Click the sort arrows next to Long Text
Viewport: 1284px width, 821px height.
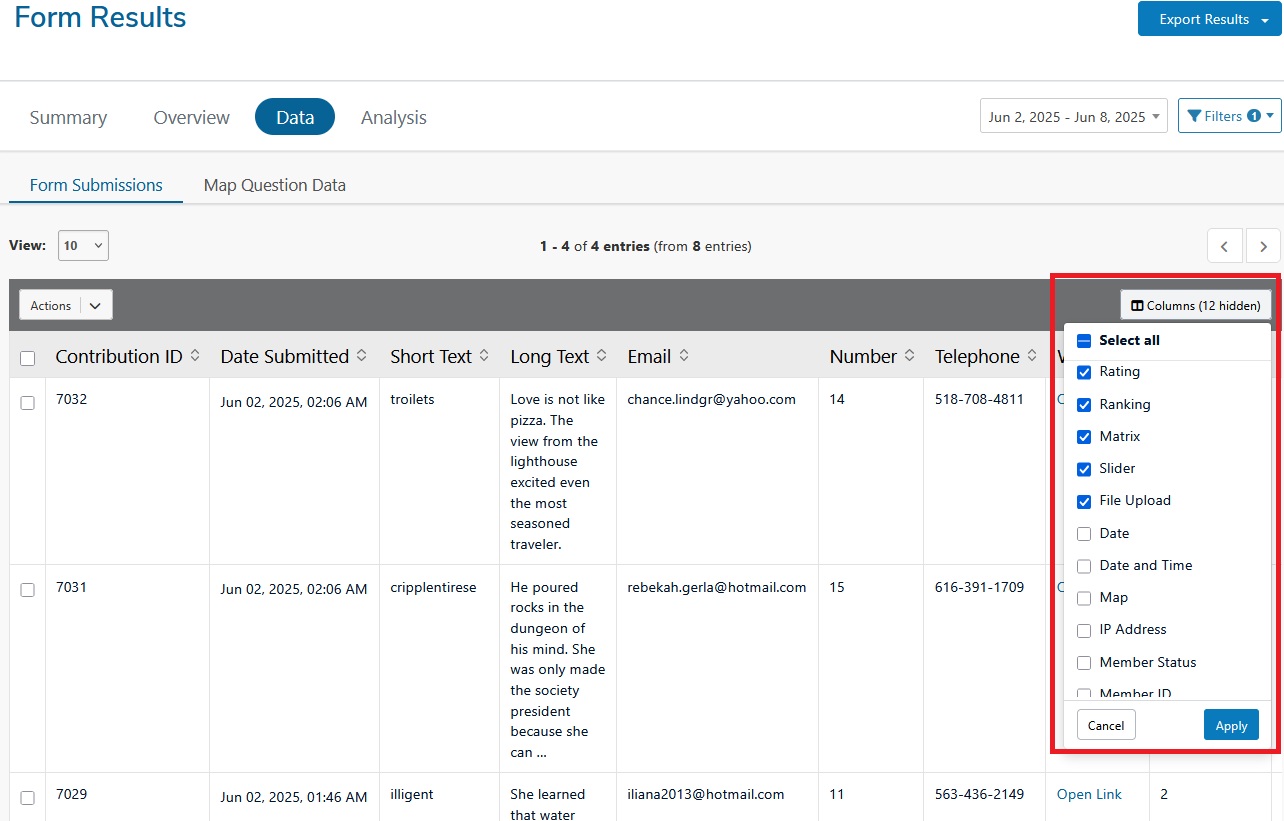(x=602, y=356)
